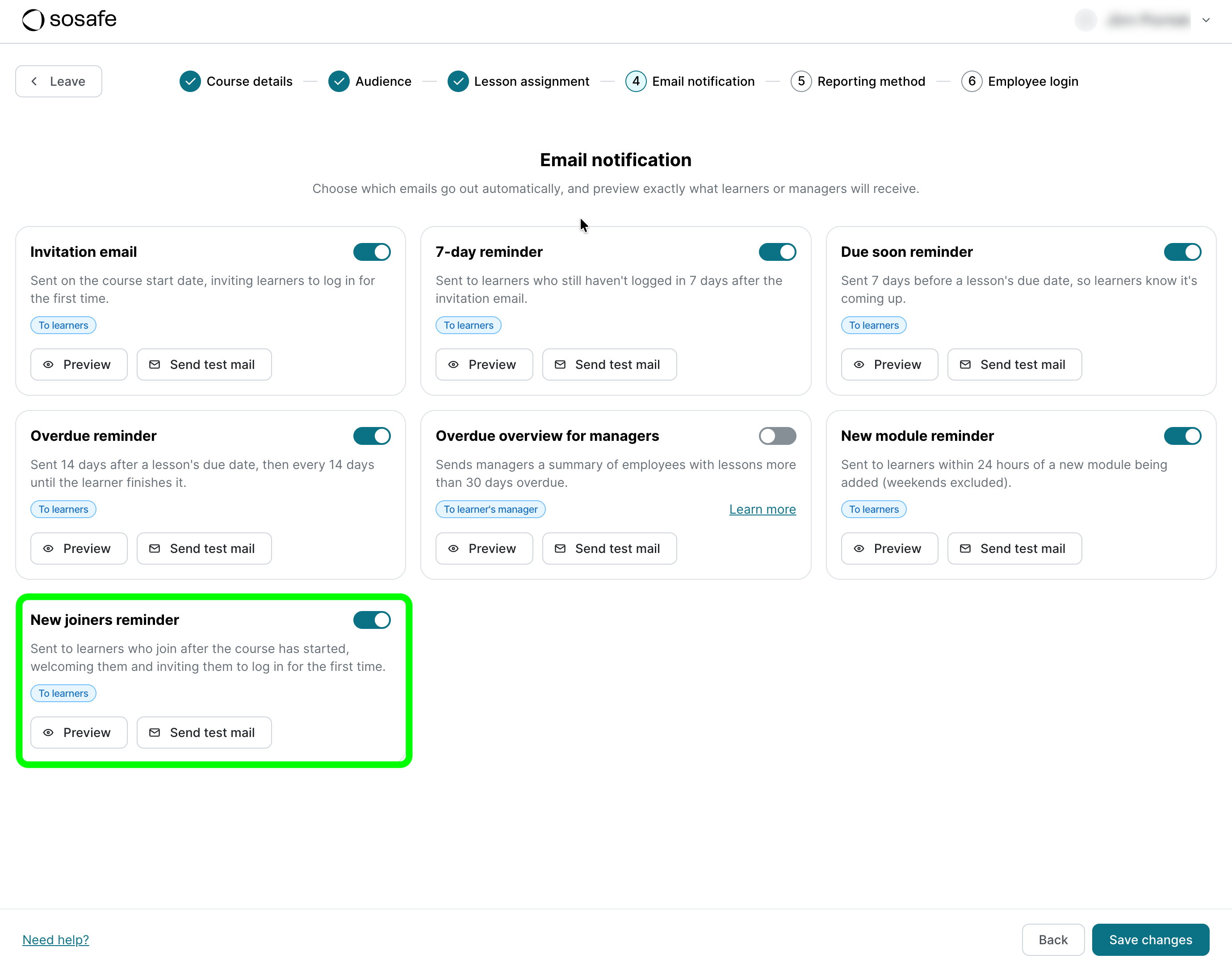Click the Overdue overview for managers title

coord(547,435)
